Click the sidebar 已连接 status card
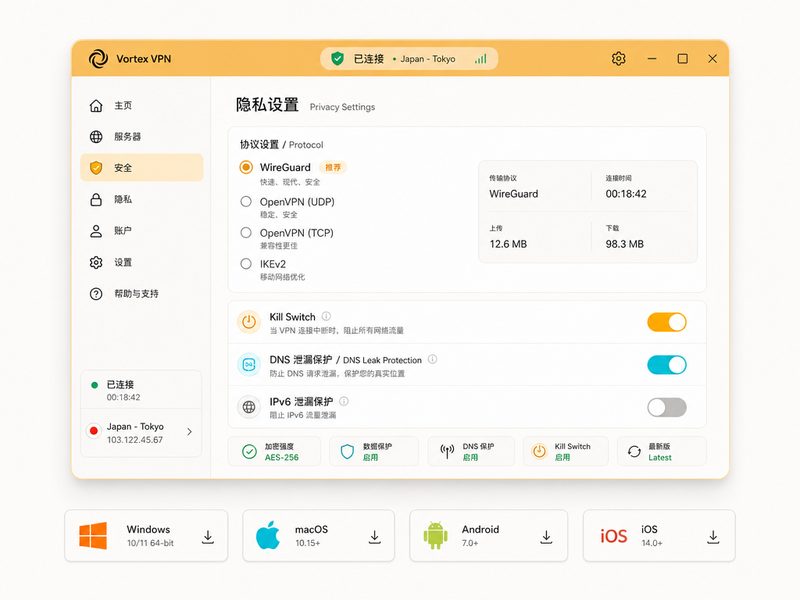Screen dimensions: 800x600 click(141, 390)
